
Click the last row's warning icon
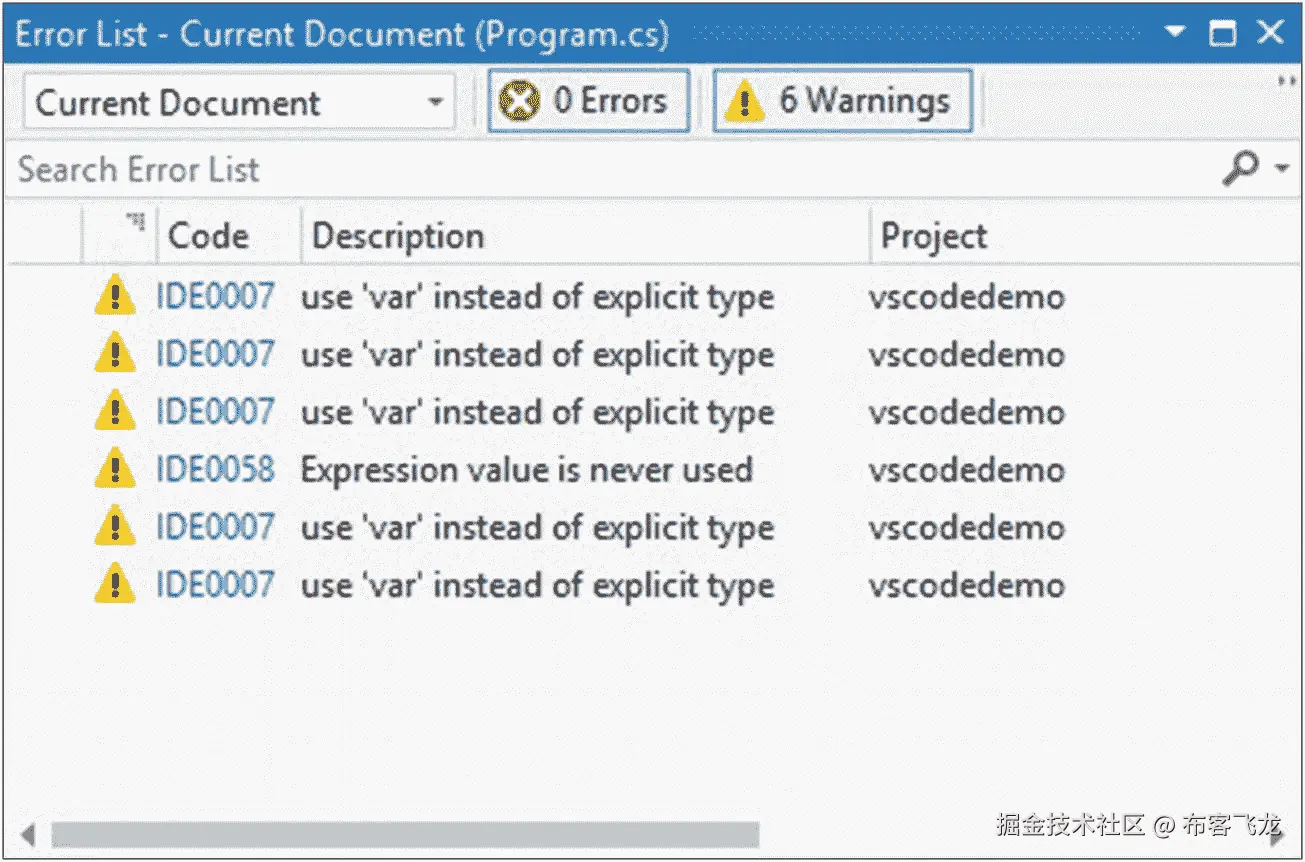[x=115, y=585]
